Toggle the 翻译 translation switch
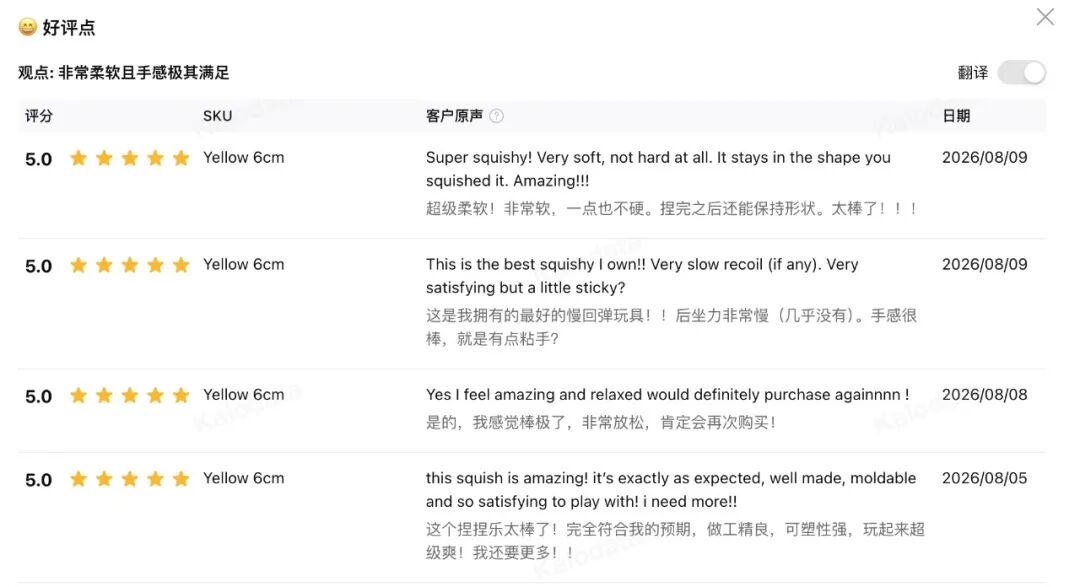Image resolution: width=1080 pixels, height=587 pixels. 1022,72
